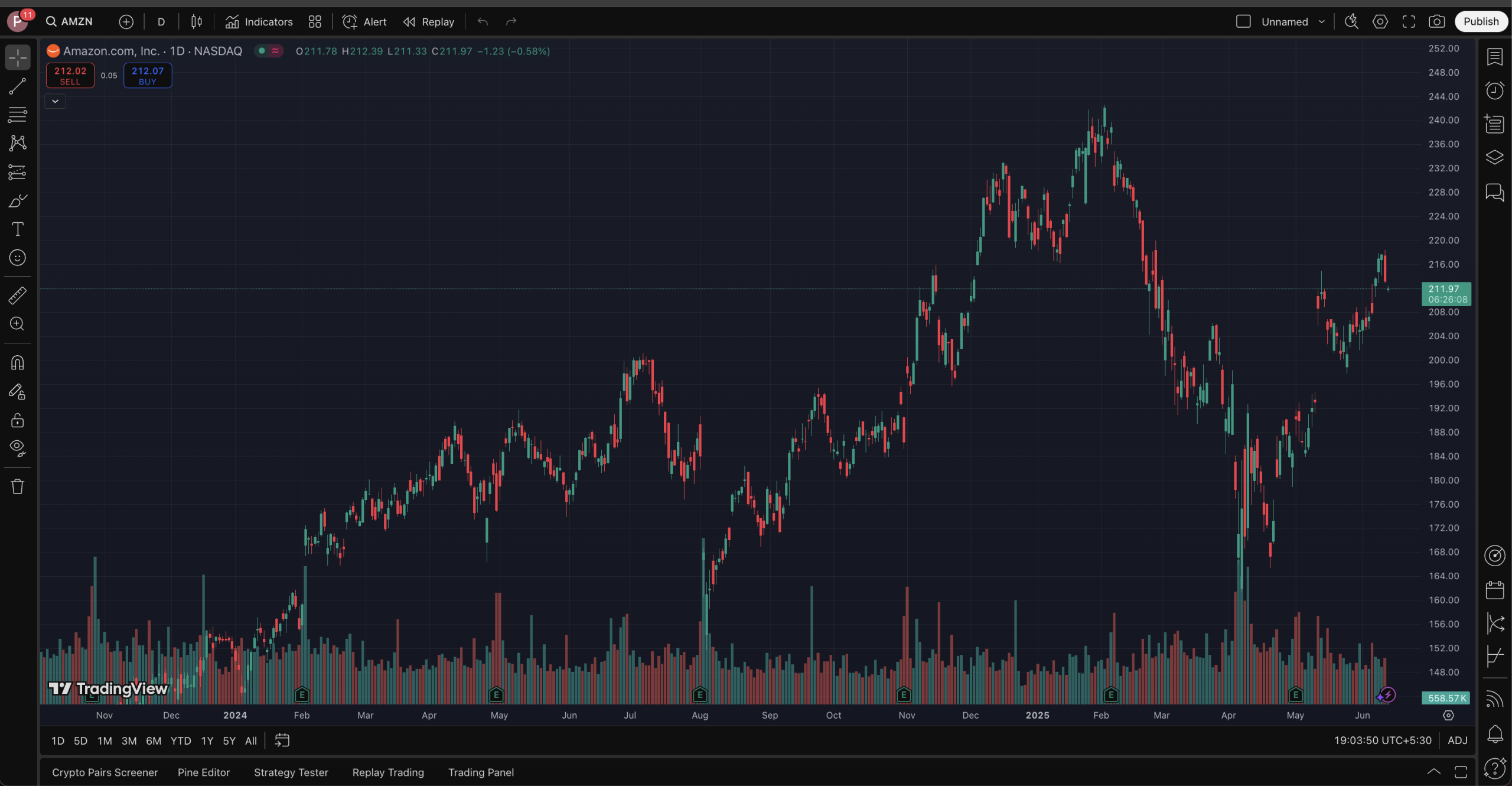Toggle ADJ adjusted data
Screen dimensions: 1512x786
(x=1457, y=740)
